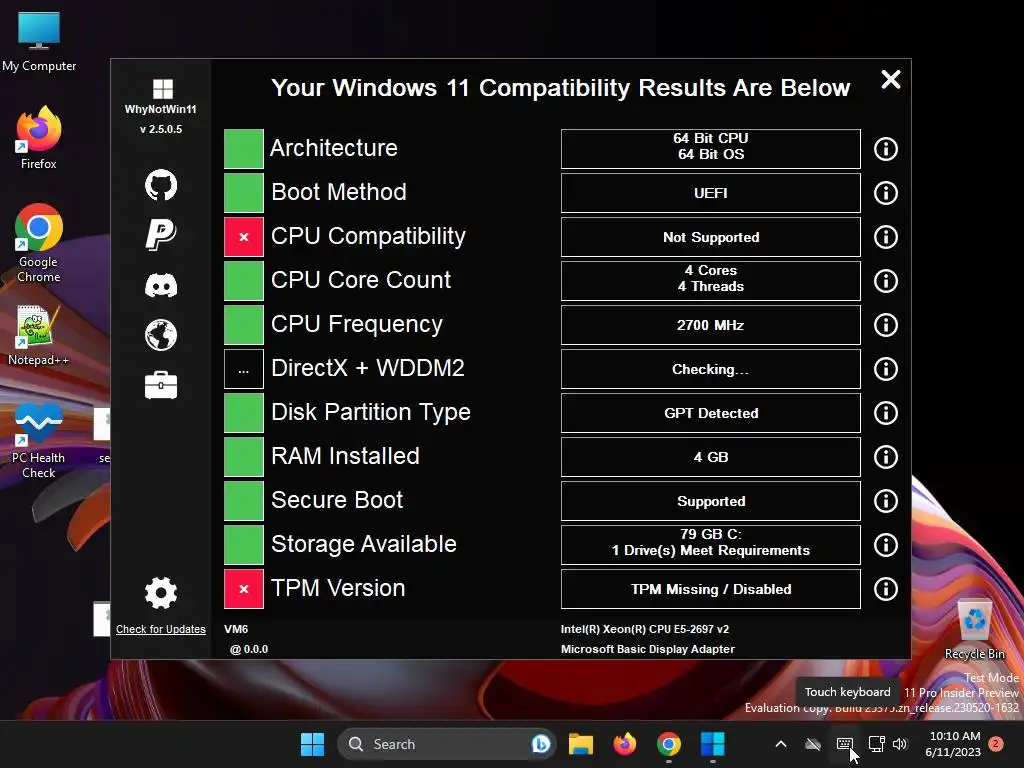Select Notepad++ desktop shortcut
This screenshot has height=768, width=1024.
(x=39, y=336)
